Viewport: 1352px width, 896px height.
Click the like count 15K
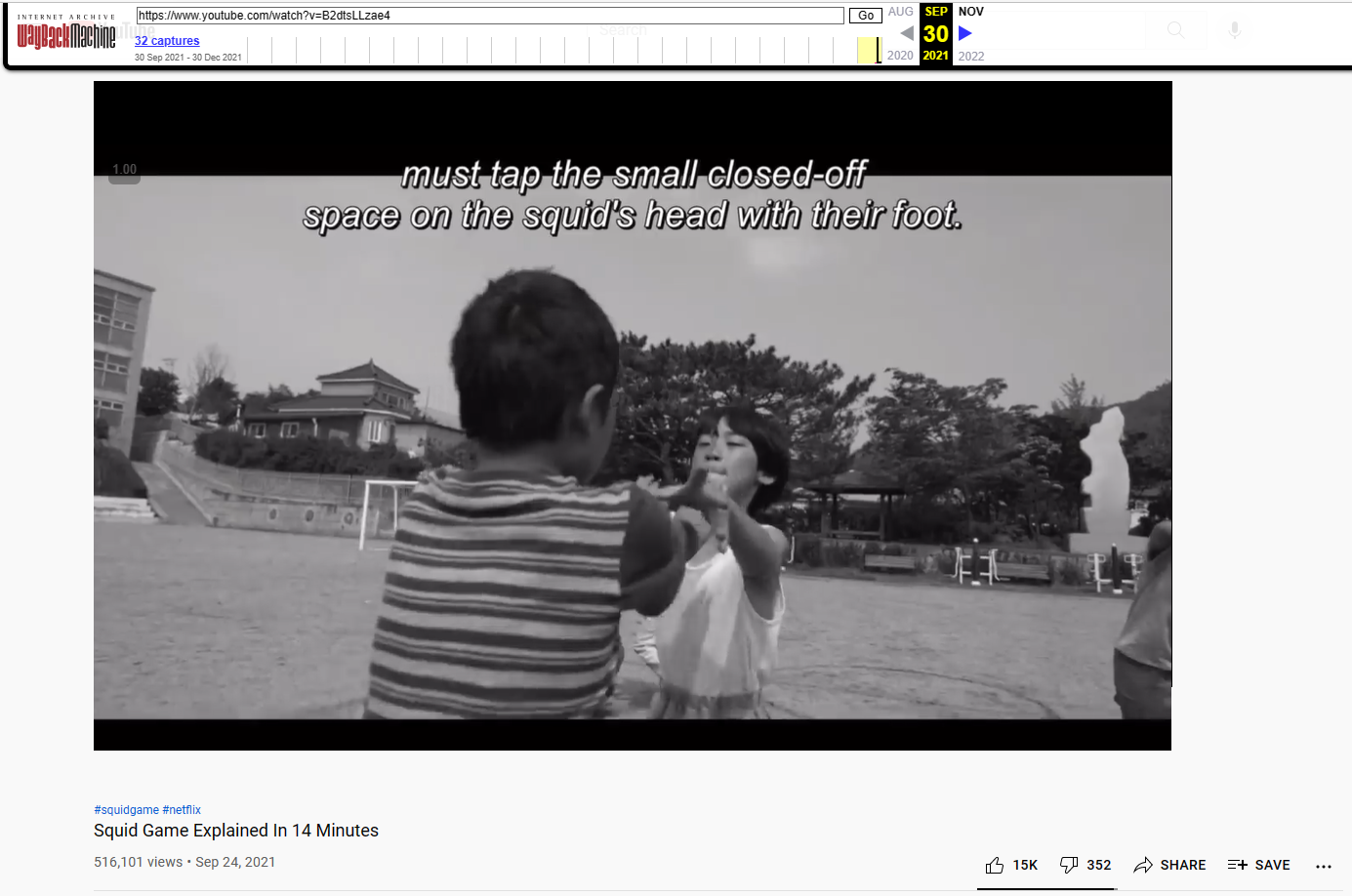point(1025,865)
